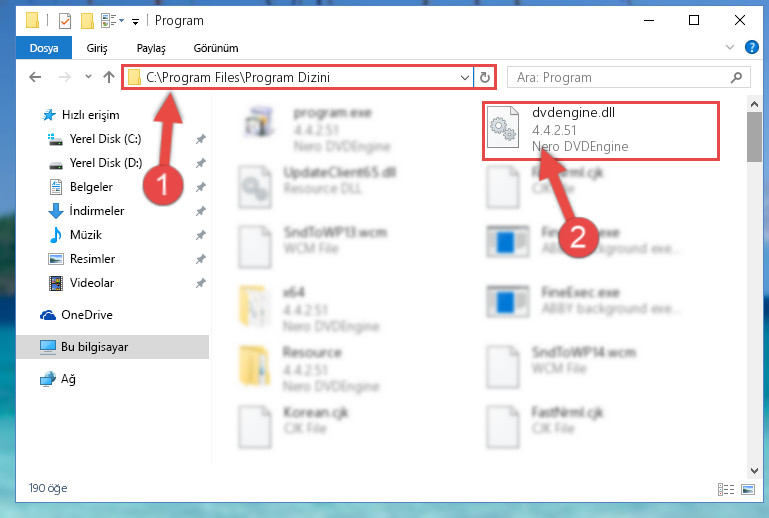The image size is (769, 518).
Task: Switch to details list view icon
Action: (726, 489)
